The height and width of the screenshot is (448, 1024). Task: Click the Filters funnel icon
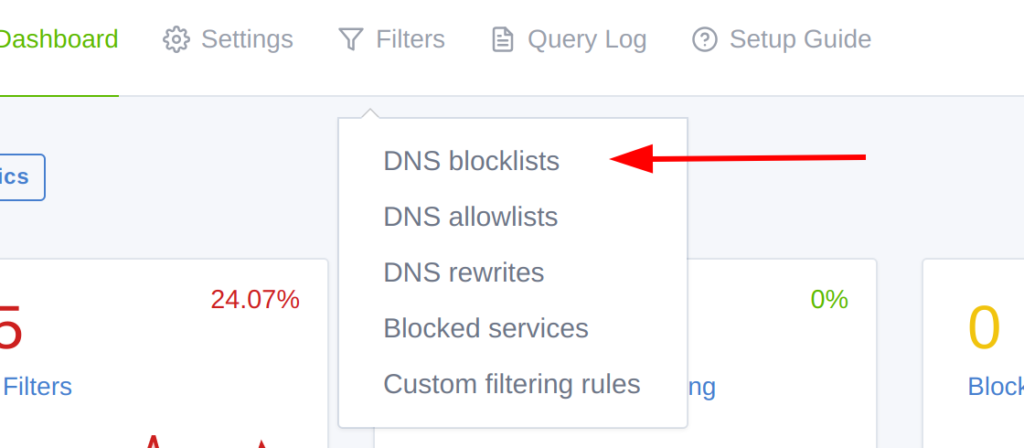click(x=350, y=40)
